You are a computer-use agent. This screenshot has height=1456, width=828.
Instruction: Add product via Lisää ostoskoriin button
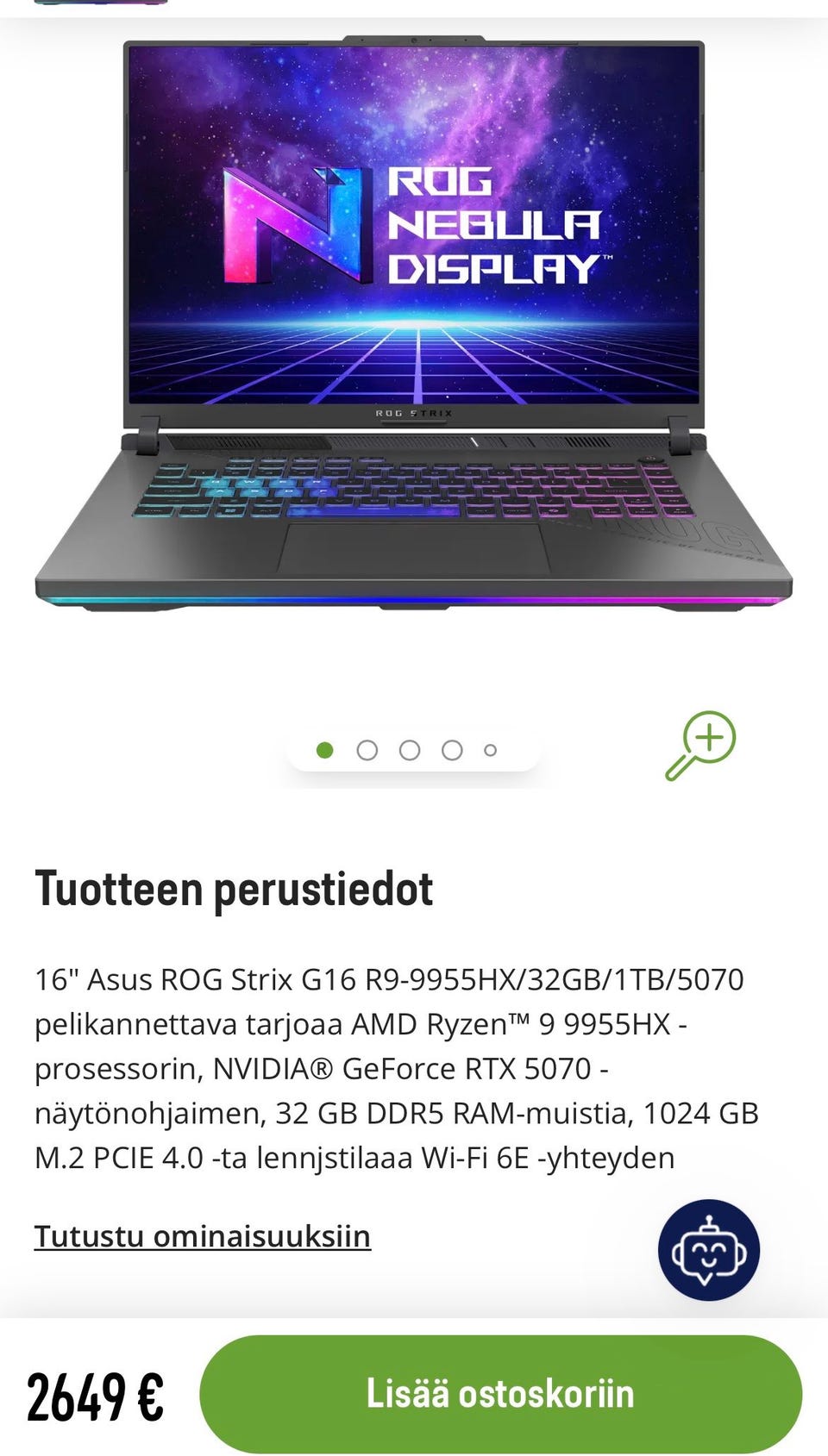click(501, 1394)
